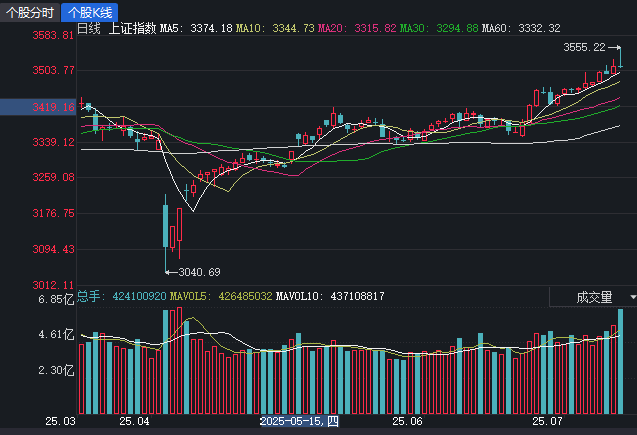637x435 pixels.
Task: Click the 3012.11 price axis label
Action: click(x=54, y=285)
